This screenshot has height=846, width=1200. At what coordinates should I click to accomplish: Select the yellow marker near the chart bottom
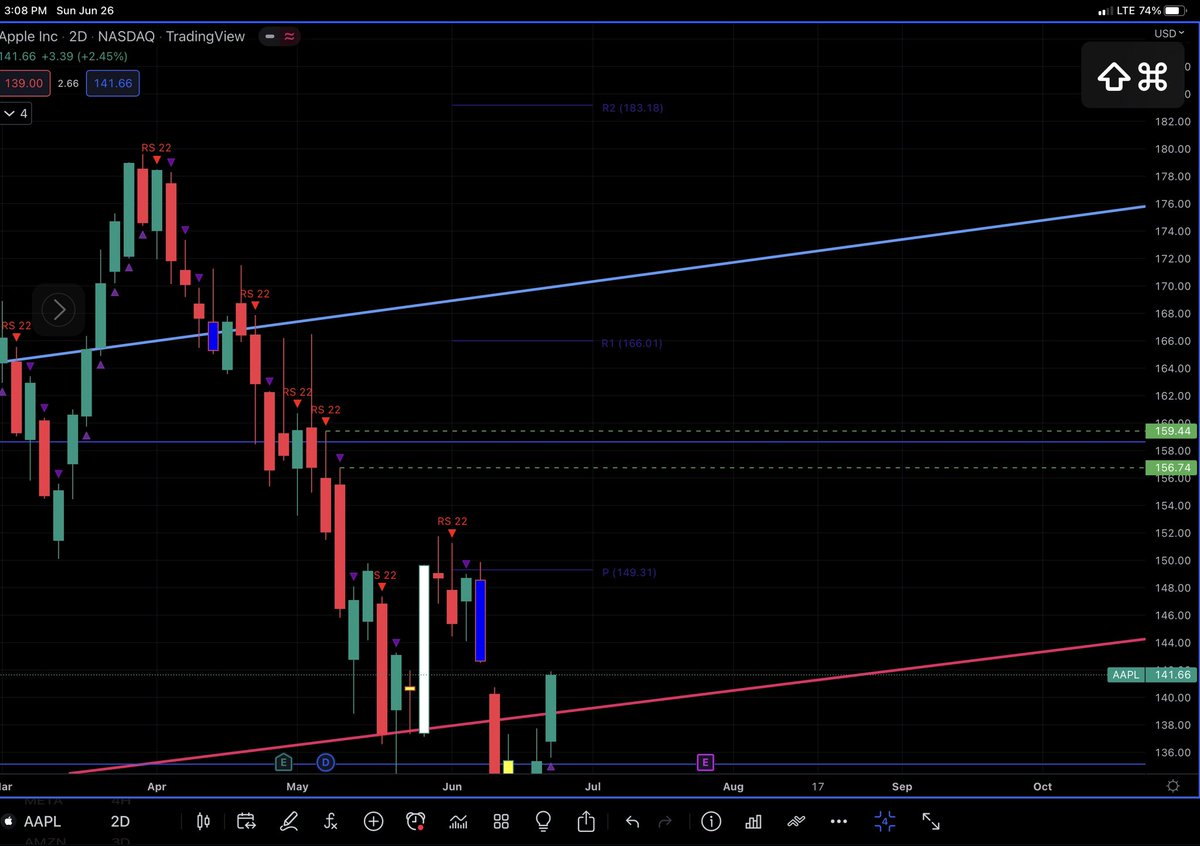point(508,767)
